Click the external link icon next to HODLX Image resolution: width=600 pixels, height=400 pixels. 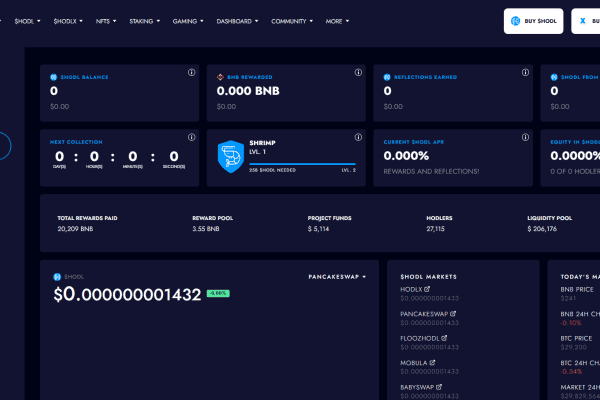pyautogui.click(x=427, y=289)
